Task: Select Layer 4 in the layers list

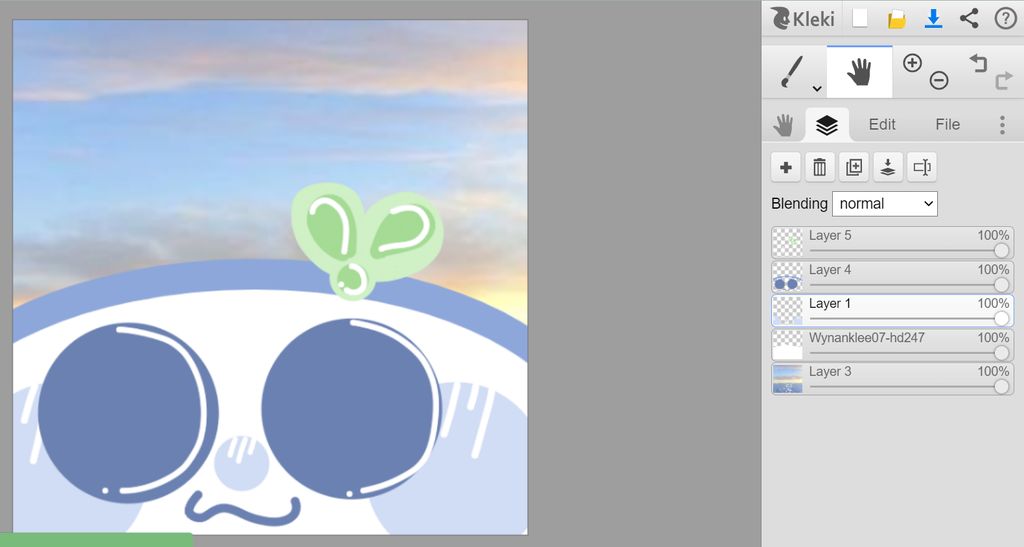Action: [892, 276]
